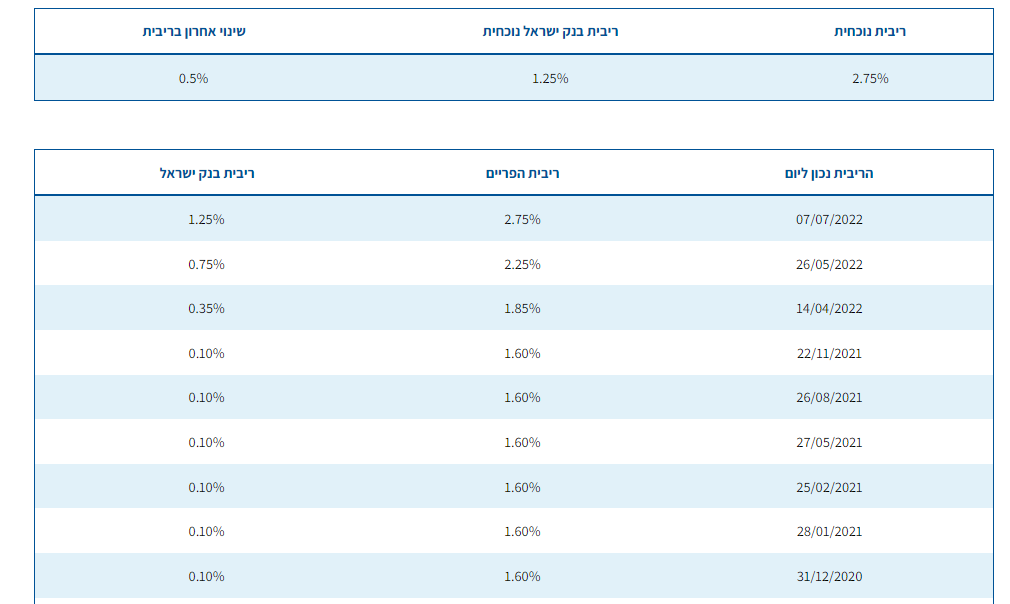Image resolution: width=1010 pixels, height=604 pixels.
Task: Click the 0.75% Bank of Israel rate
Action: [206, 264]
